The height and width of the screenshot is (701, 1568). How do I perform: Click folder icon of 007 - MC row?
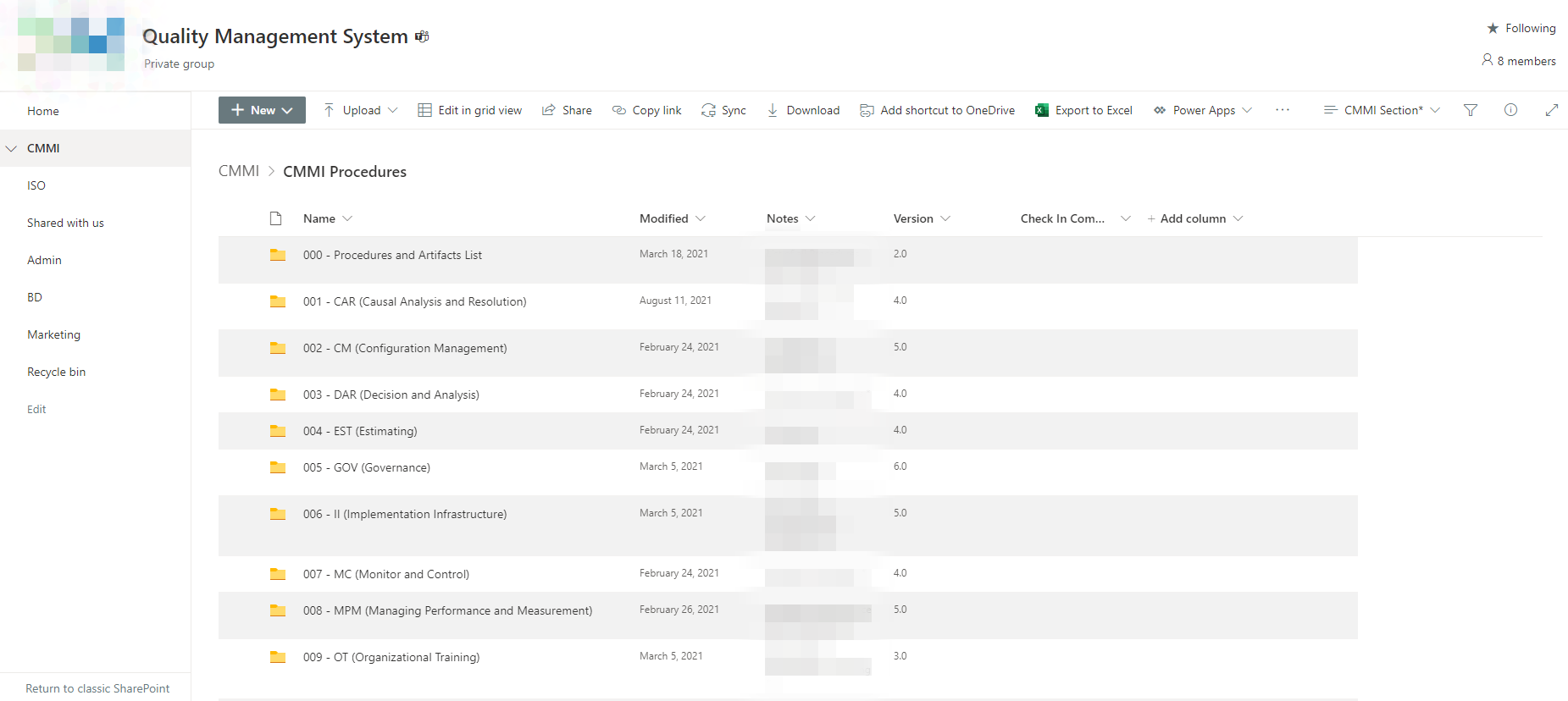[277, 574]
